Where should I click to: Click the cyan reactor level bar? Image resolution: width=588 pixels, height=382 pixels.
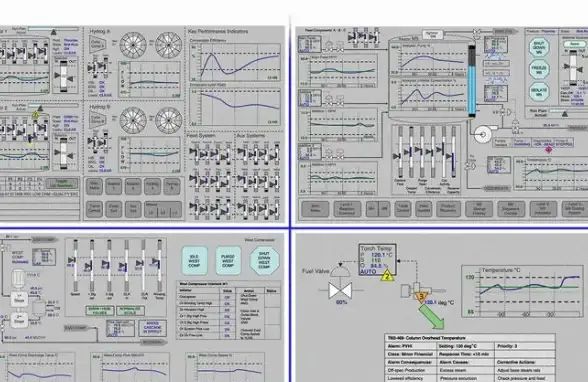[x=472, y=81]
